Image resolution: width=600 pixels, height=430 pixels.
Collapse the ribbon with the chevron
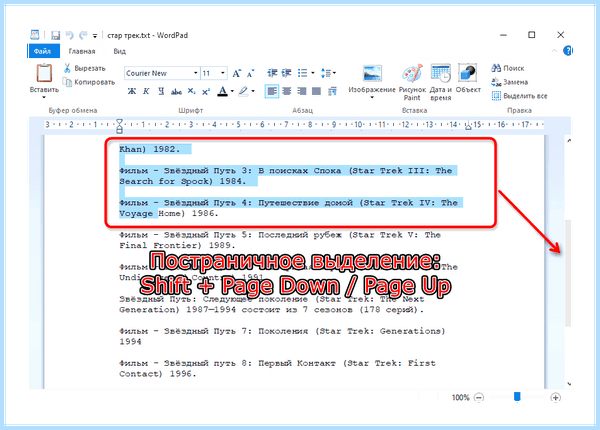click(x=554, y=51)
